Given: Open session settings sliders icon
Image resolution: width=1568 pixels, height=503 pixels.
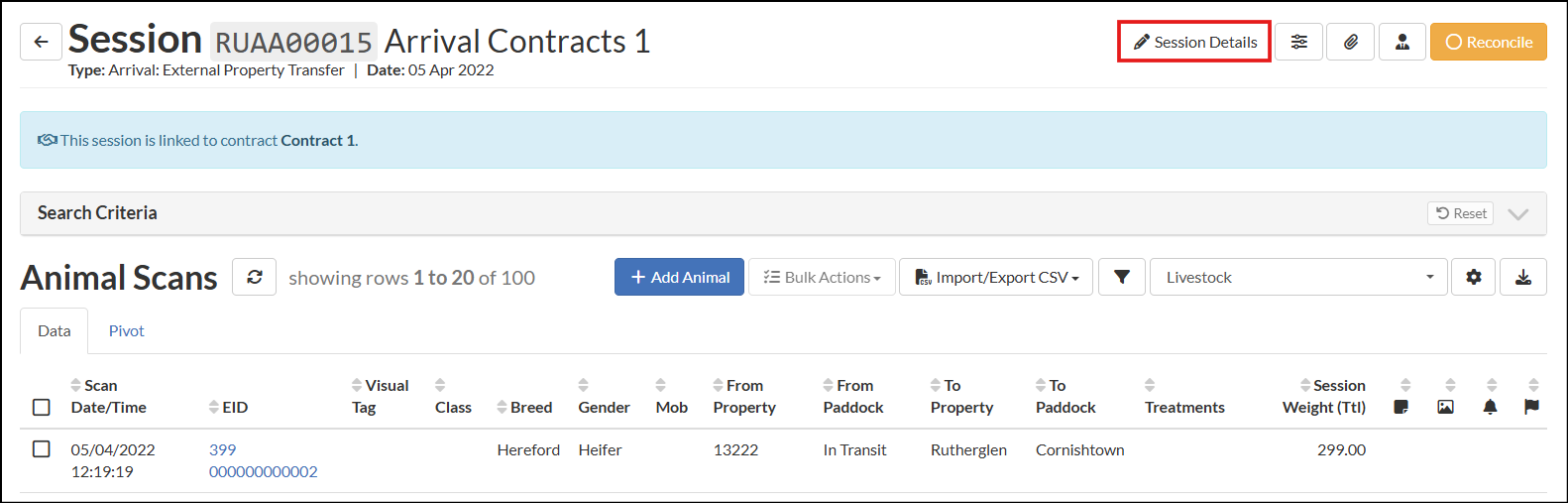Looking at the screenshot, I should tap(1298, 42).
